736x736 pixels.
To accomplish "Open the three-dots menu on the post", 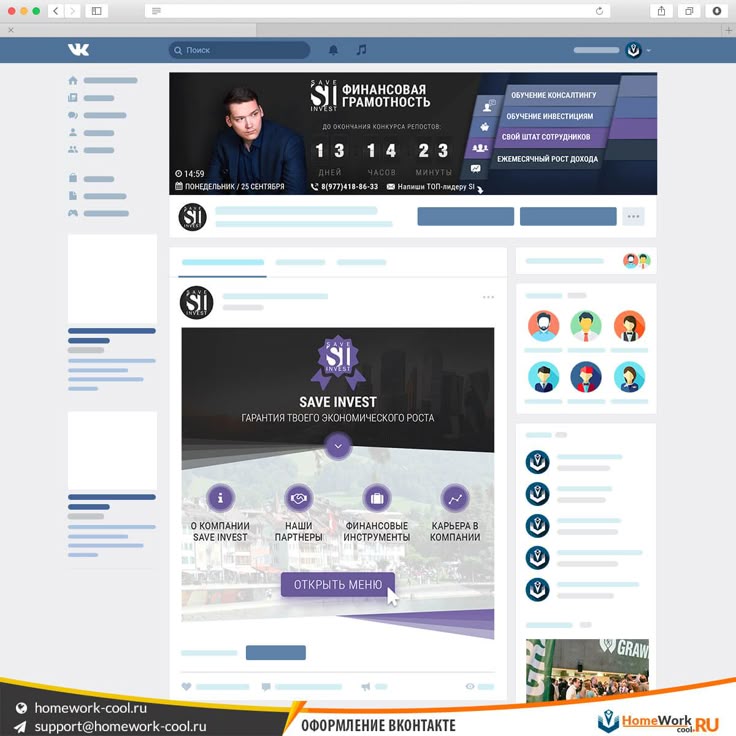I will (488, 297).
